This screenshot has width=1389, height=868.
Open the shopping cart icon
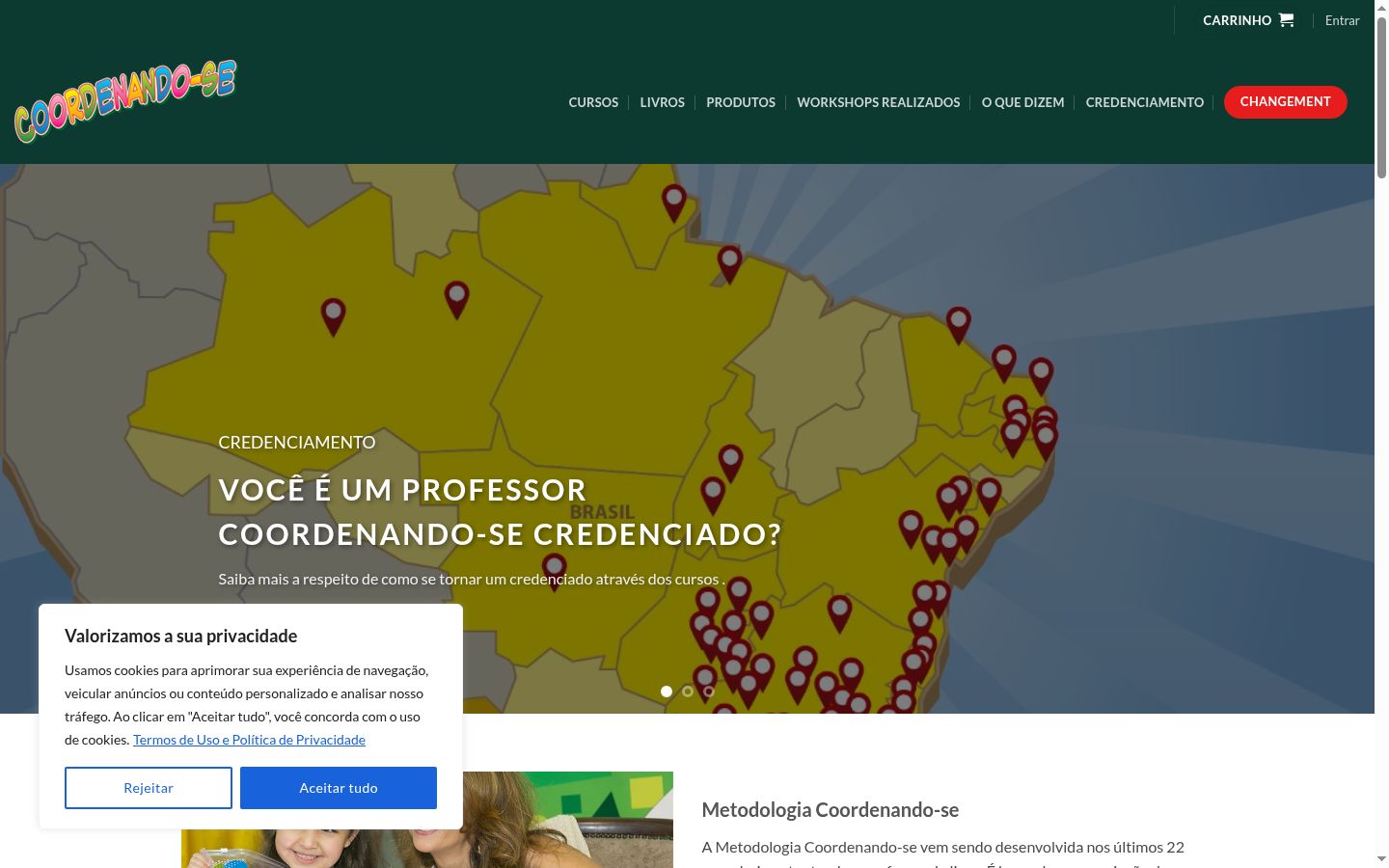coord(1286,19)
